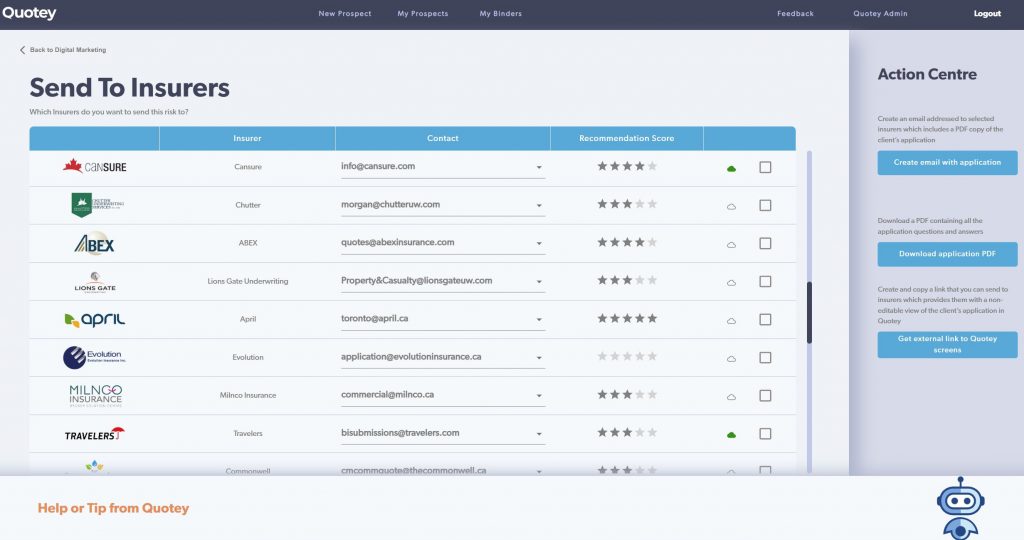
Task: Click the star rating for Travelers
Action: (x=627, y=432)
